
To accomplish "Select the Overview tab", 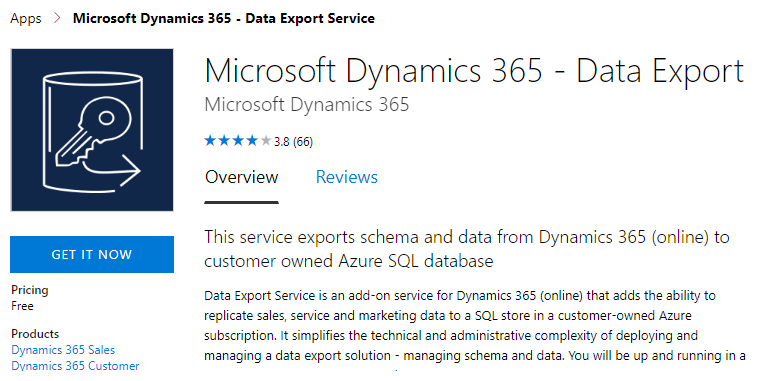I will pyautogui.click(x=241, y=177).
